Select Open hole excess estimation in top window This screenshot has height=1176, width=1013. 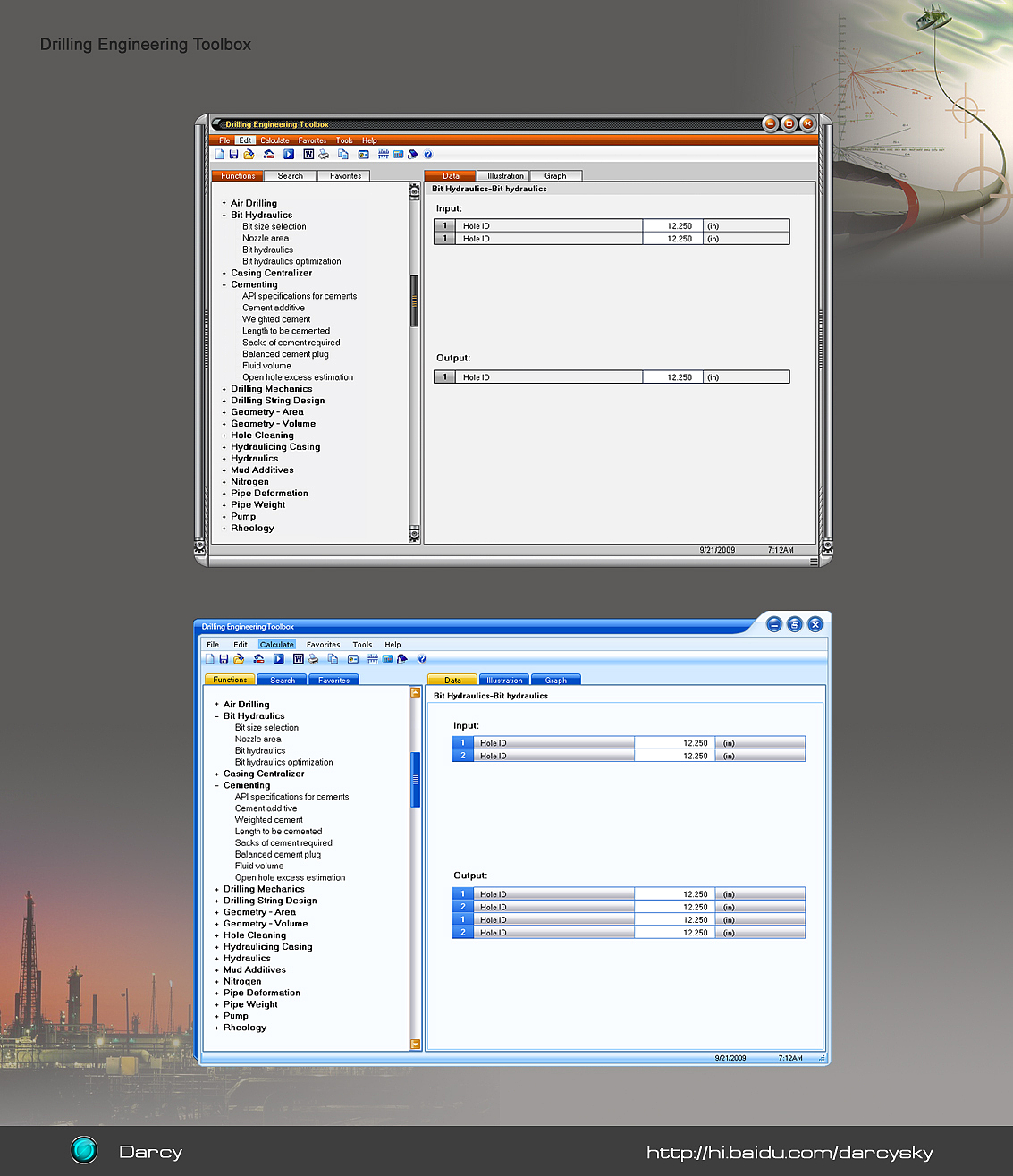click(x=298, y=377)
